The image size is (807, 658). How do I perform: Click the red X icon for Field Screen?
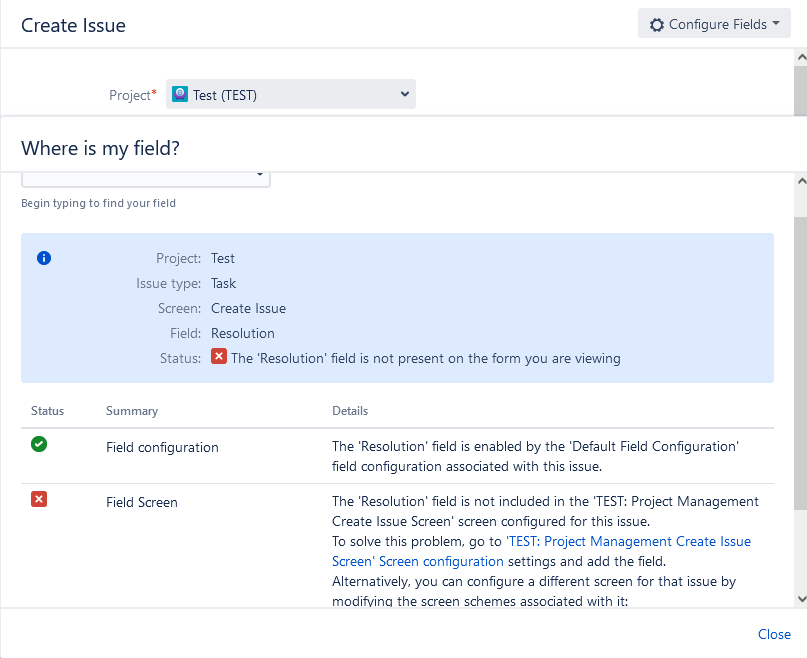tap(39, 499)
